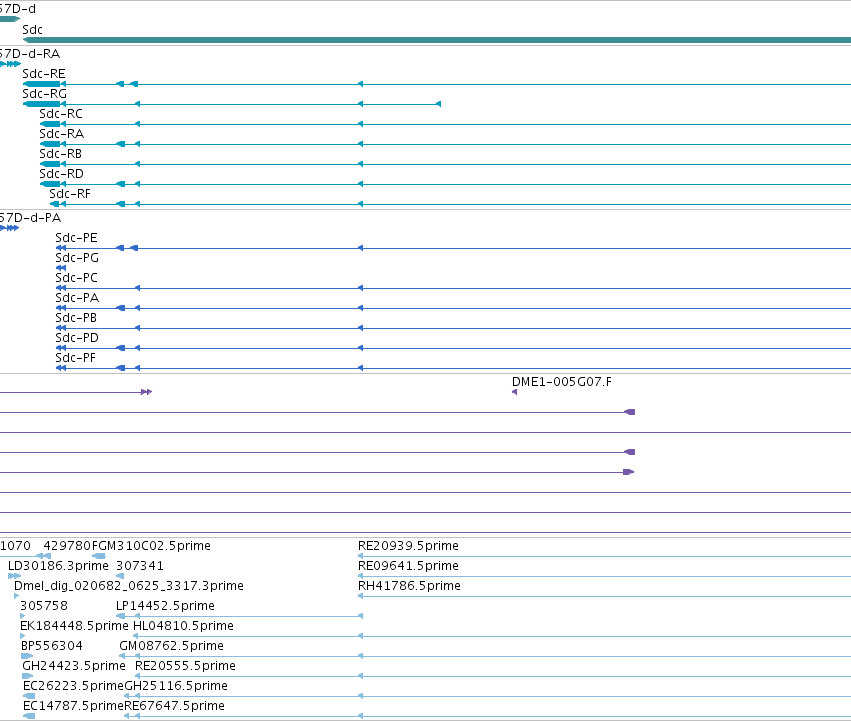Select the GM08762.5prime EST label
This screenshot has width=851, height=721.
coord(172,646)
